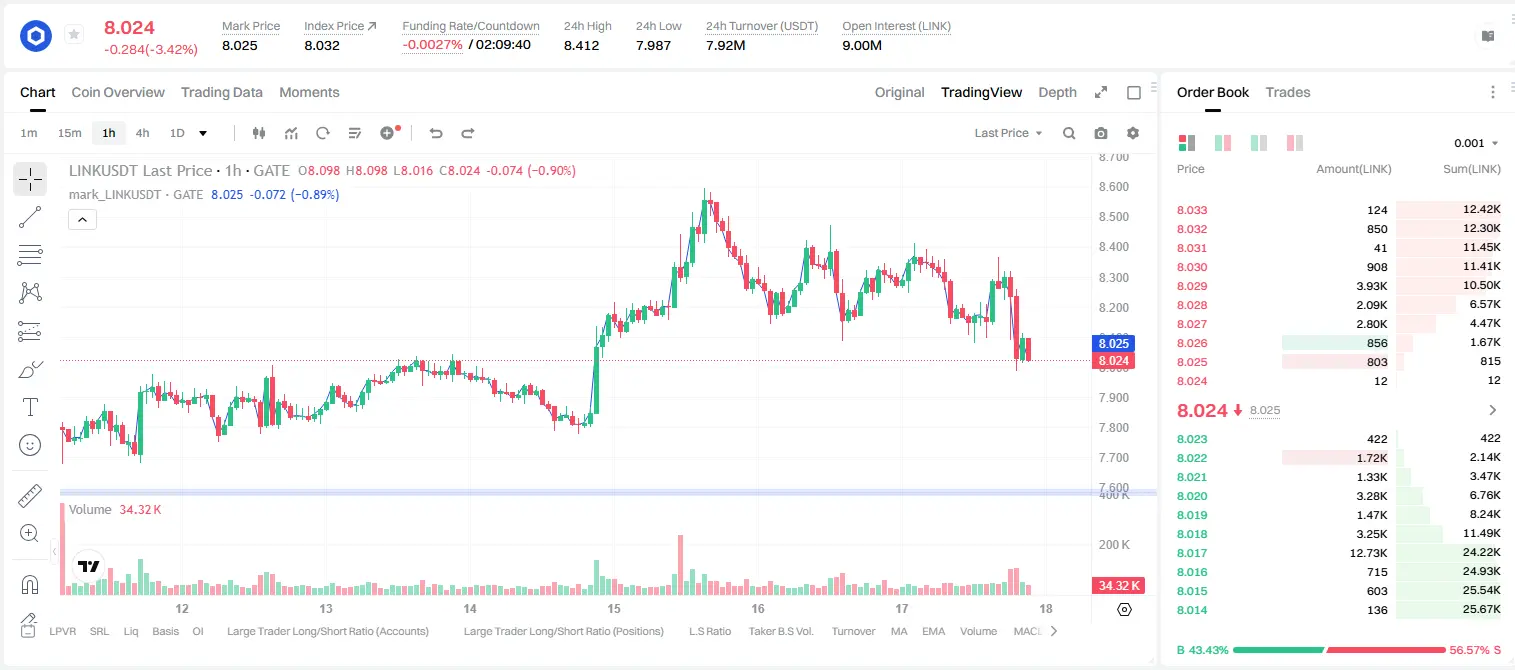Screen dimensions: 1515x670
Task: Expand more timeframe options arrow
Action: pos(203,133)
